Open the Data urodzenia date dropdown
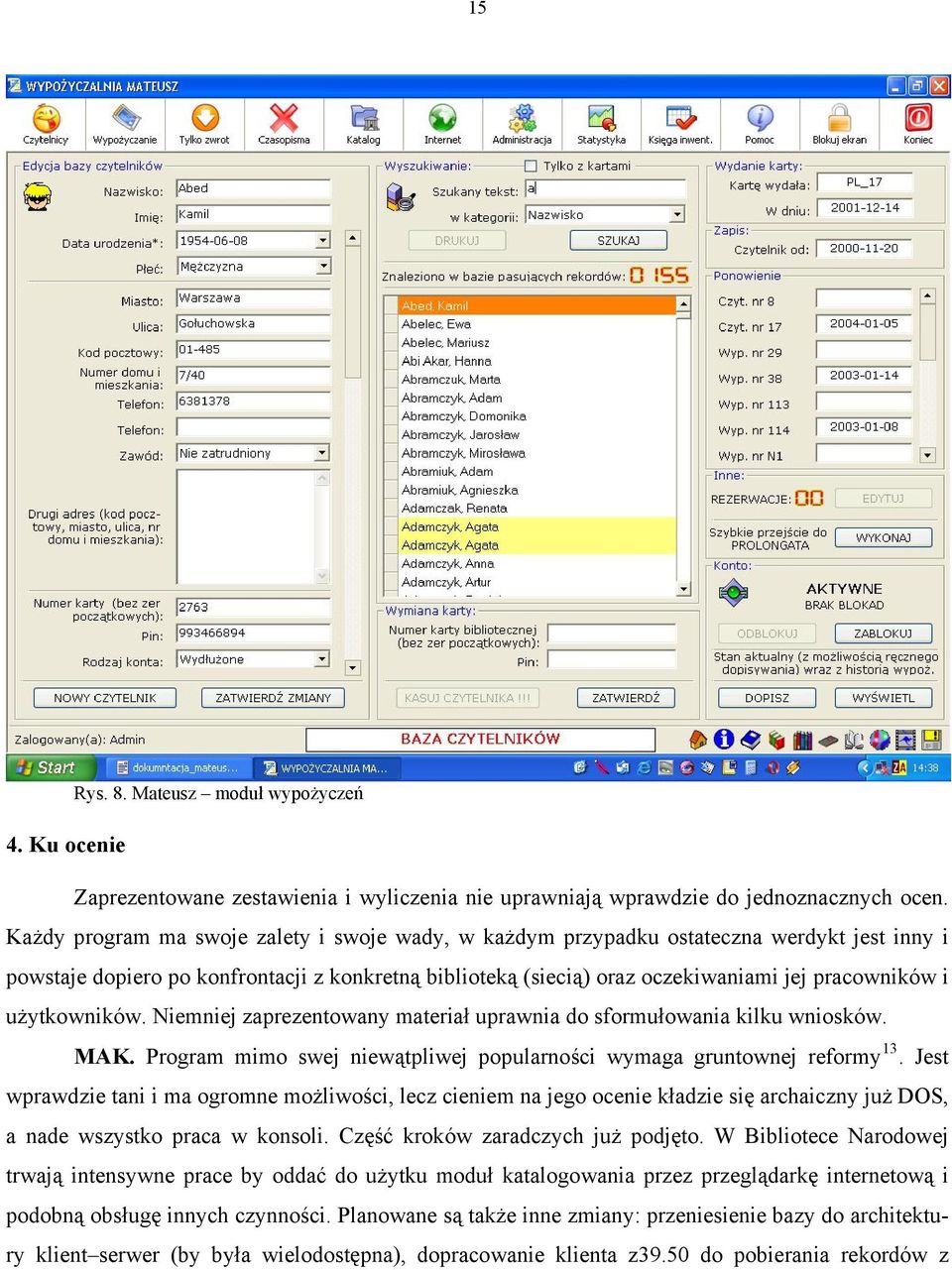The height and width of the screenshot is (1270, 952). click(x=323, y=241)
